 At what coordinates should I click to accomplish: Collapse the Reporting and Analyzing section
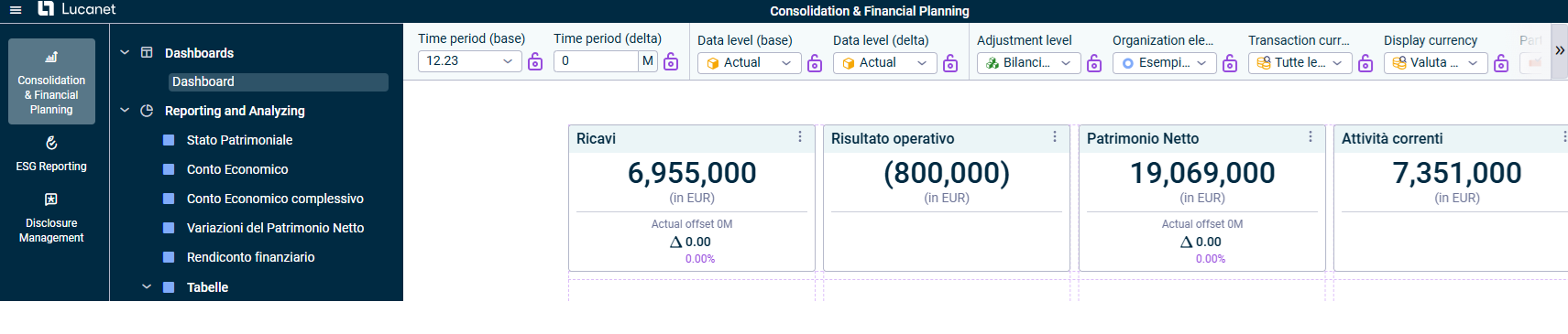tap(125, 111)
